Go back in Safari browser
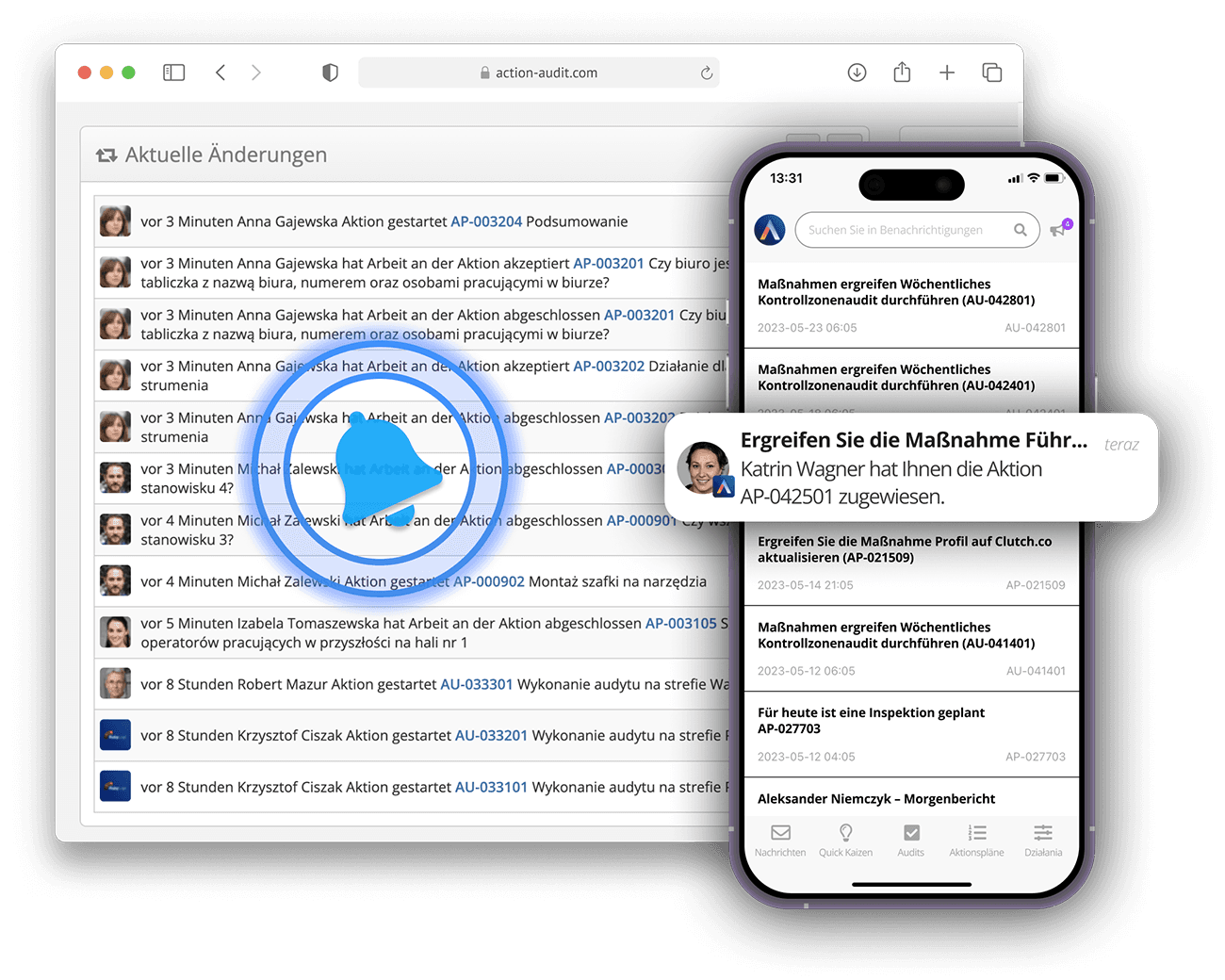The image size is (1225, 980). (220, 73)
